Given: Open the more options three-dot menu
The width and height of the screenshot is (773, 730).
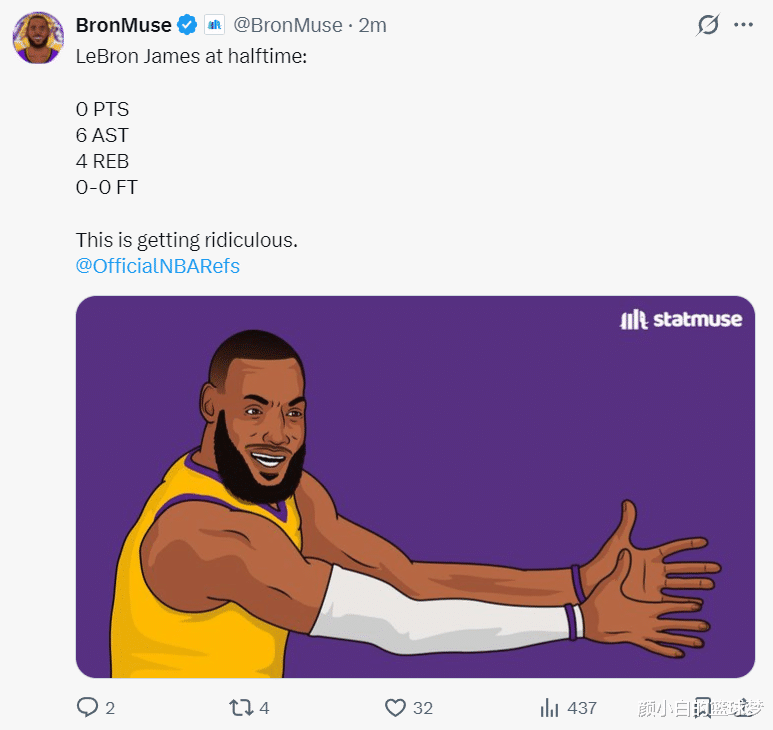Looking at the screenshot, I should [745, 25].
